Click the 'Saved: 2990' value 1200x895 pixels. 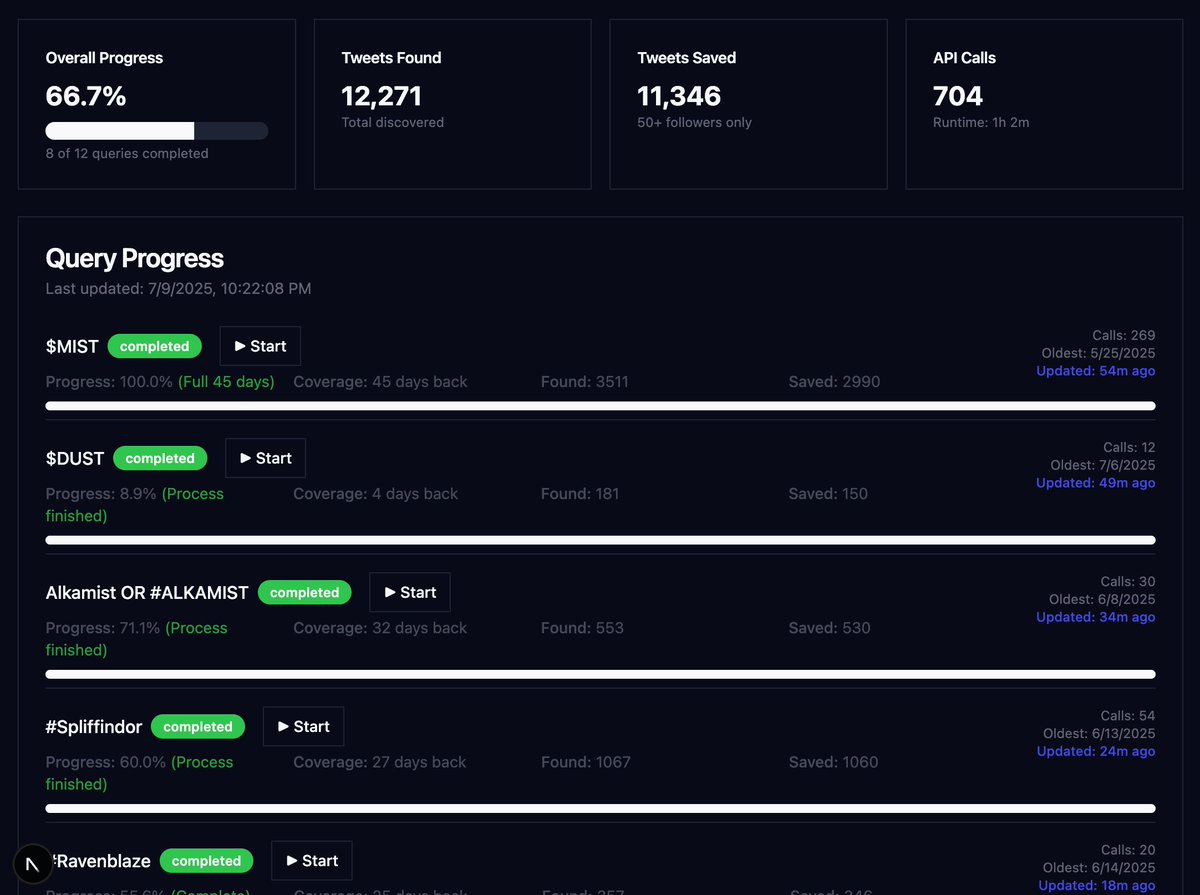coord(834,381)
